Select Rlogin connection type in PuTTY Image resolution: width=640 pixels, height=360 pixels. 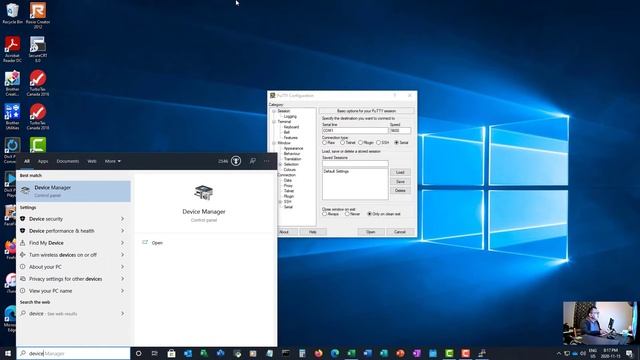360,142
